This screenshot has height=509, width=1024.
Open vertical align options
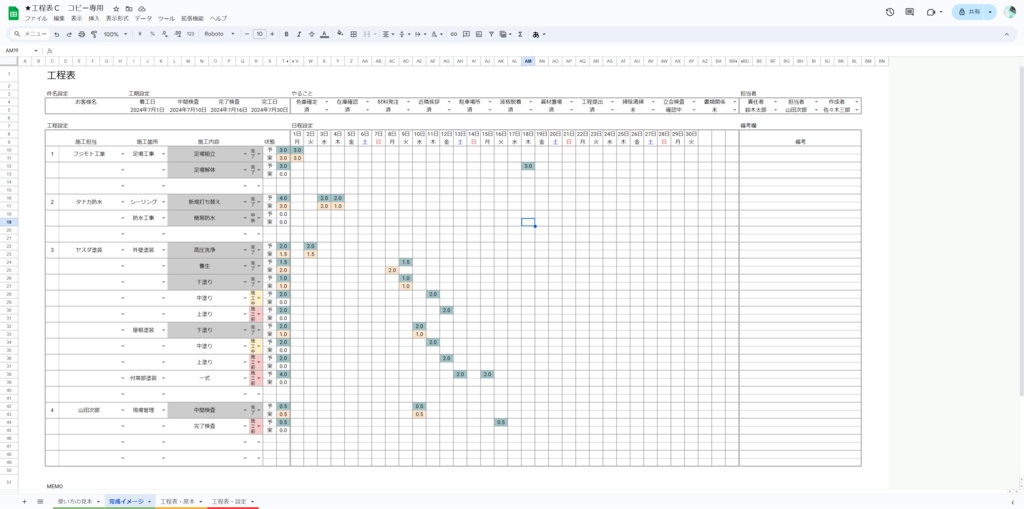click(404, 34)
